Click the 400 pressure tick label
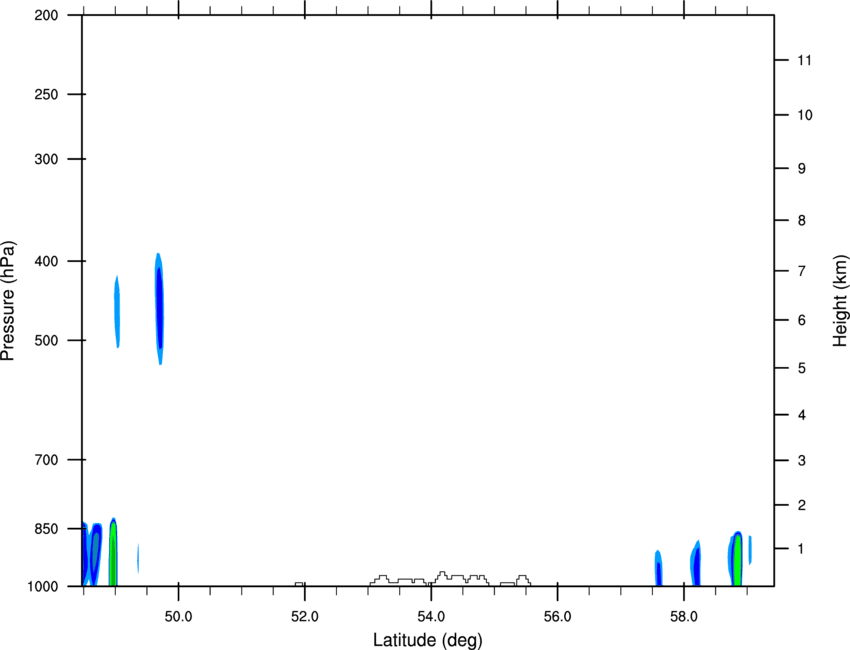 (x=46, y=261)
